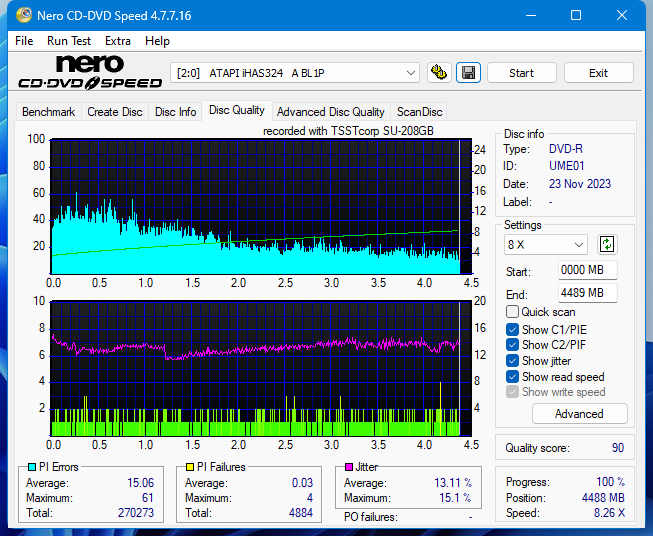
Task: Click the Speed value 8.26 X
Action: (x=609, y=513)
